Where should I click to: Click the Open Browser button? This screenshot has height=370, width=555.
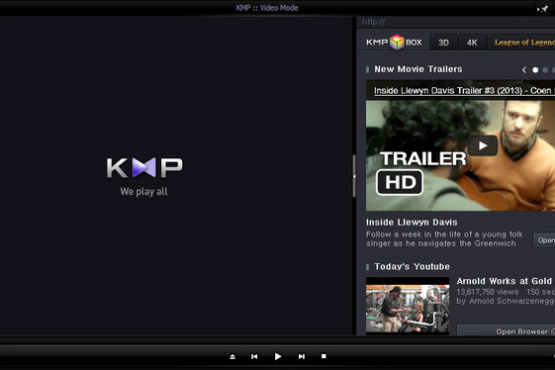click(507, 331)
